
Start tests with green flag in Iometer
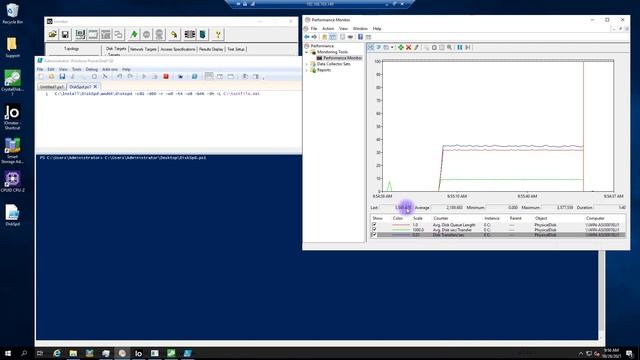tap(133, 35)
